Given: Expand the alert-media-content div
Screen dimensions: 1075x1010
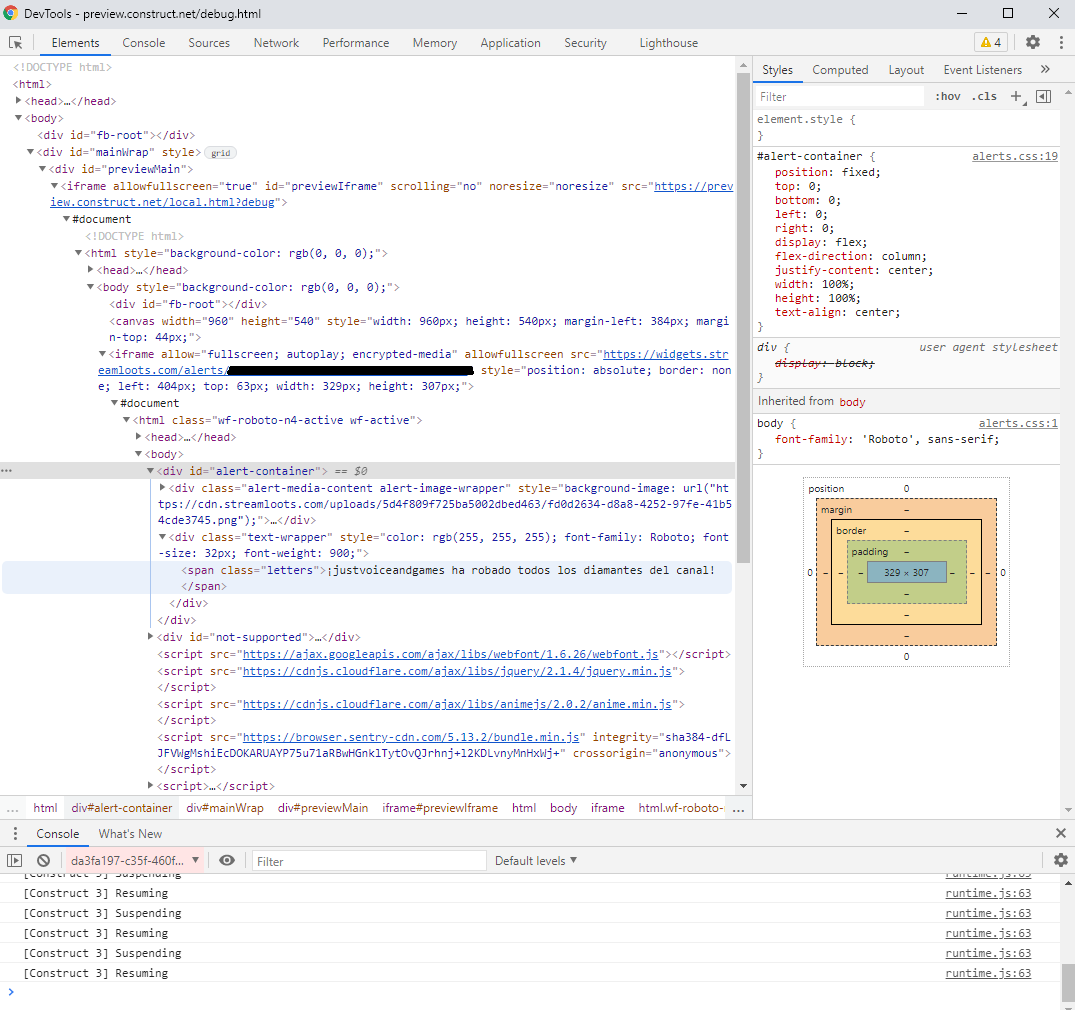Looking at the screenshot, I should [162, 488].
